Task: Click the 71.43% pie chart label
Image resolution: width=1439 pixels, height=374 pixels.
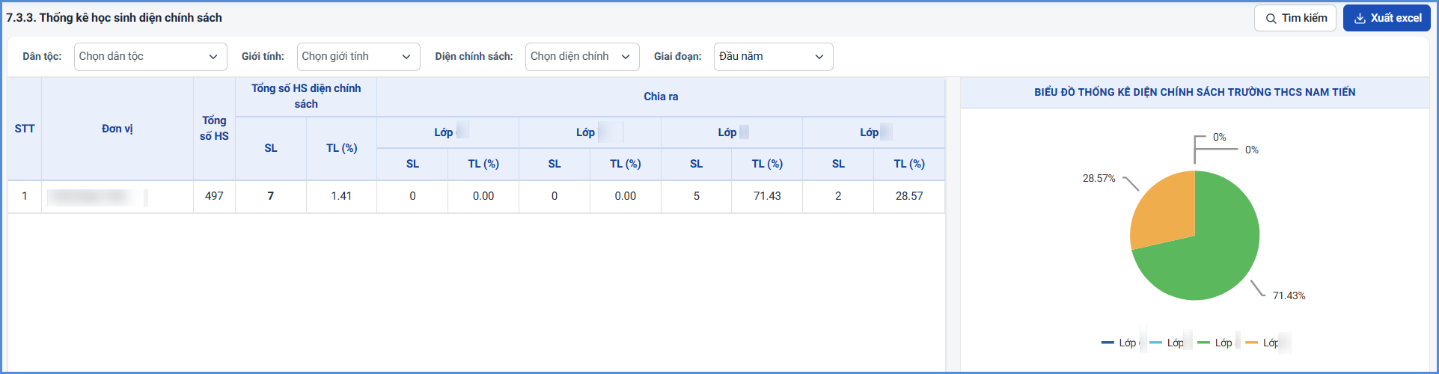Action: (x=1289, y=295)
